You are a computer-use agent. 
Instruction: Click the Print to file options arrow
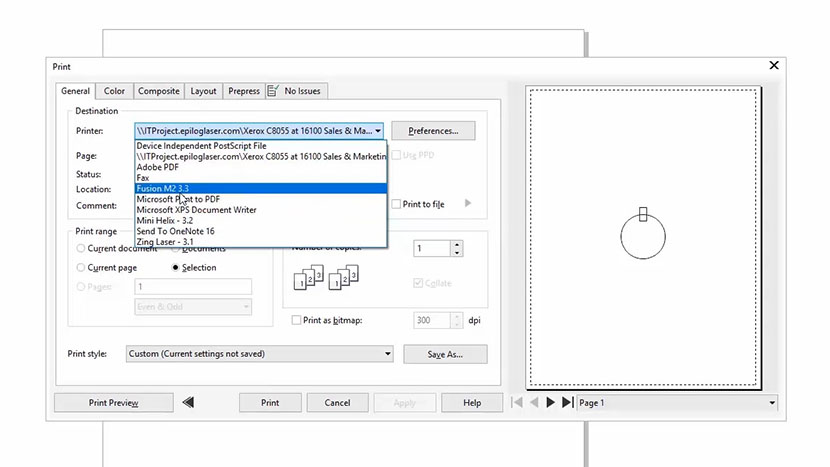[467, 204]
